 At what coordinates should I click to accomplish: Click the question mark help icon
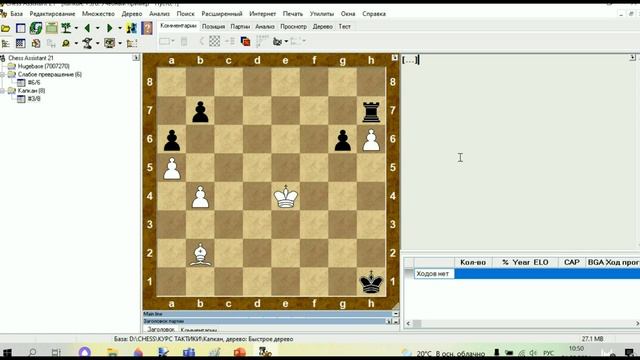tap(147, 28)
